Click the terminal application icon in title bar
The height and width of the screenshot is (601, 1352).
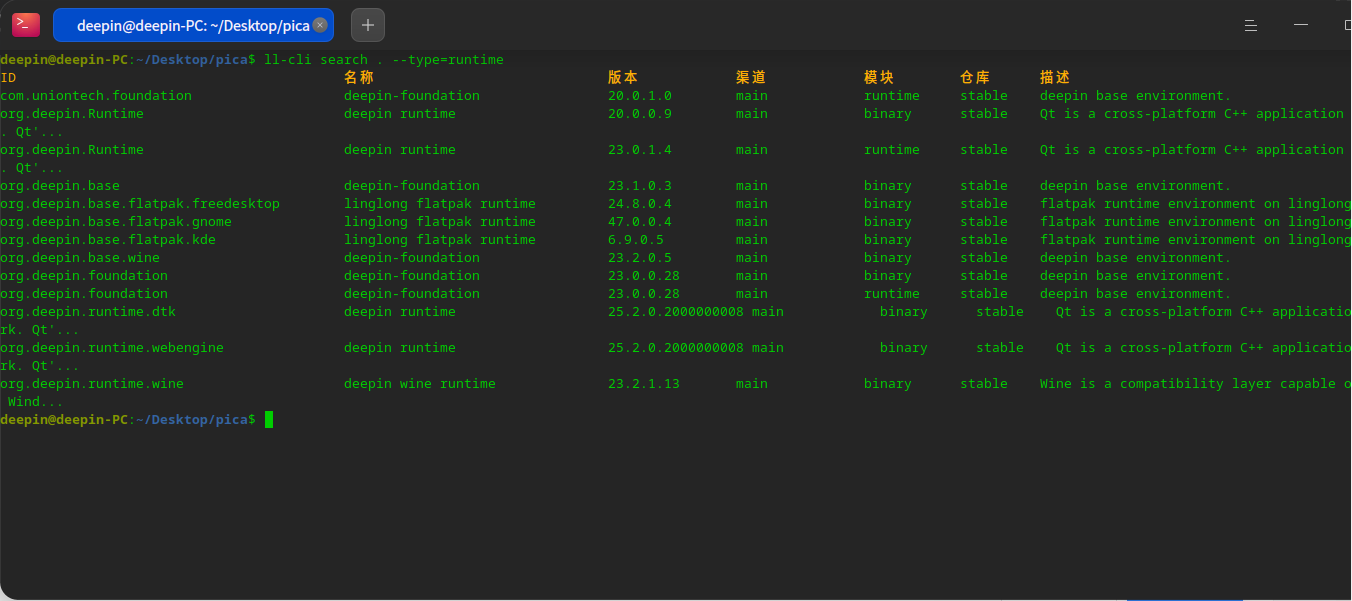(26, 25)
